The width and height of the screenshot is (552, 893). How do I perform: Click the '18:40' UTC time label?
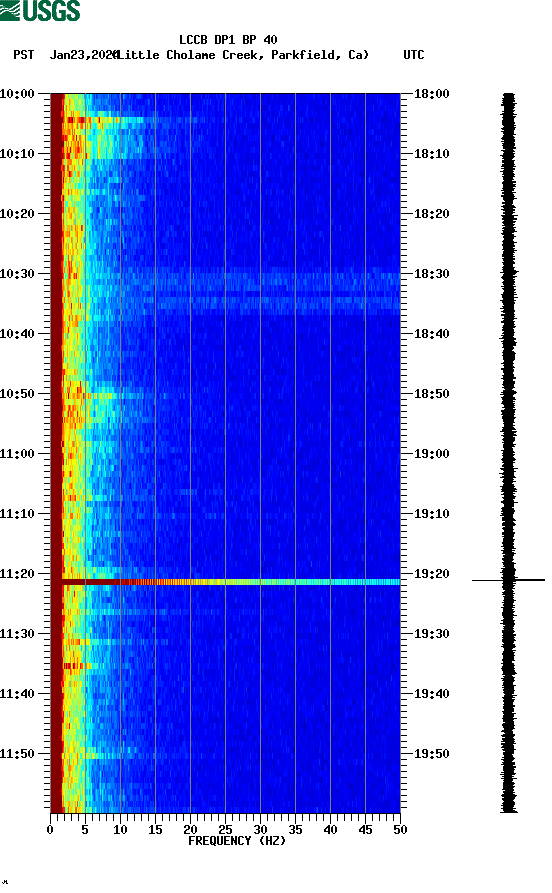point(432,334)
